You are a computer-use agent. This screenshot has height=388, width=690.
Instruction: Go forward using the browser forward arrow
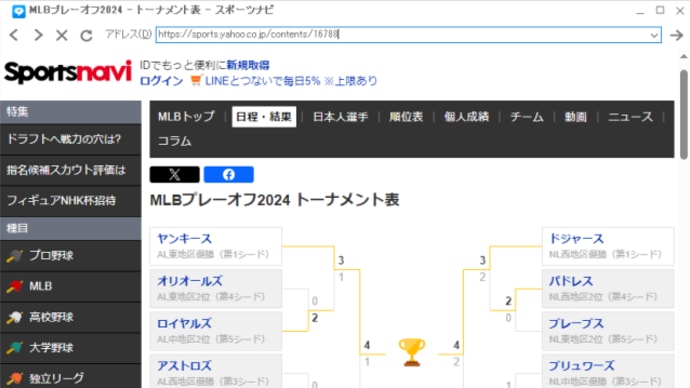pos(38,35)
